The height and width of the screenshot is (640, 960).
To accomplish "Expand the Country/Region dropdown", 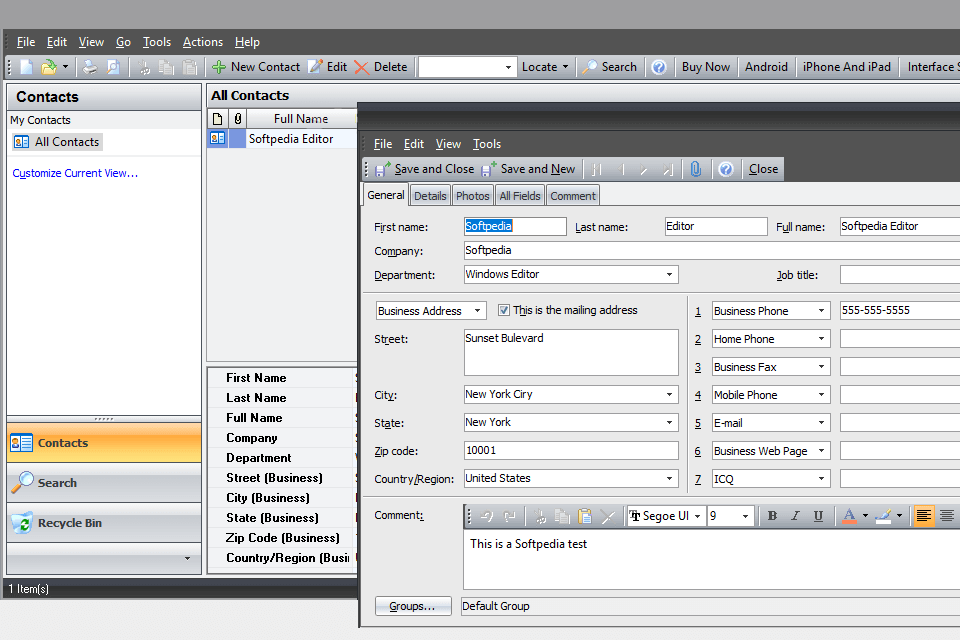I will click(669, 478).
